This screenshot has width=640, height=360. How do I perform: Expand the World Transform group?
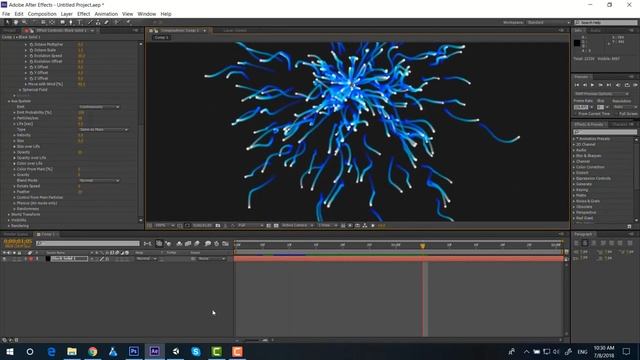coord(9,214)
